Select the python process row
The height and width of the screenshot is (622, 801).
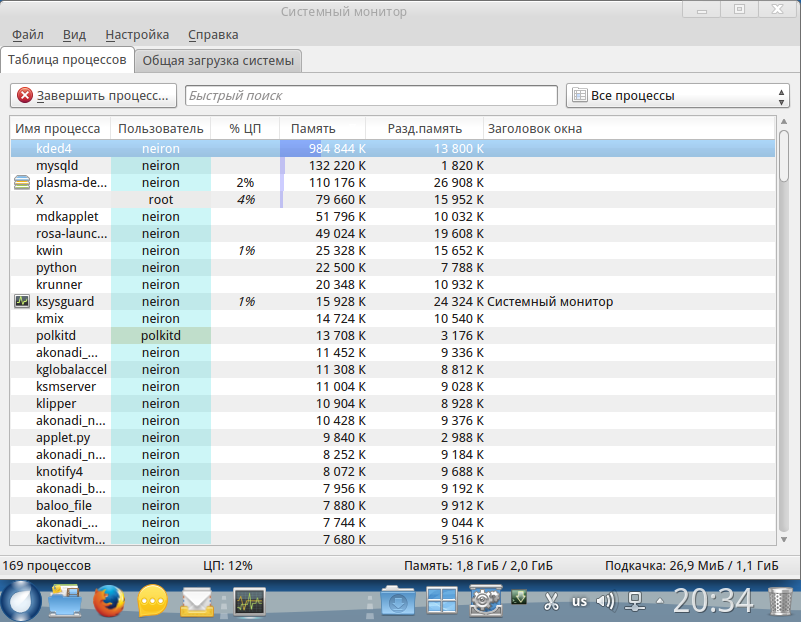(392, 268)
